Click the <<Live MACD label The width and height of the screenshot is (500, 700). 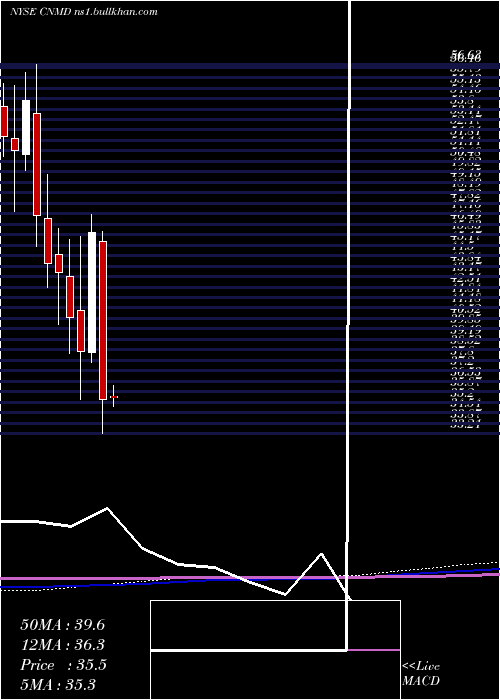coord(421,673)
